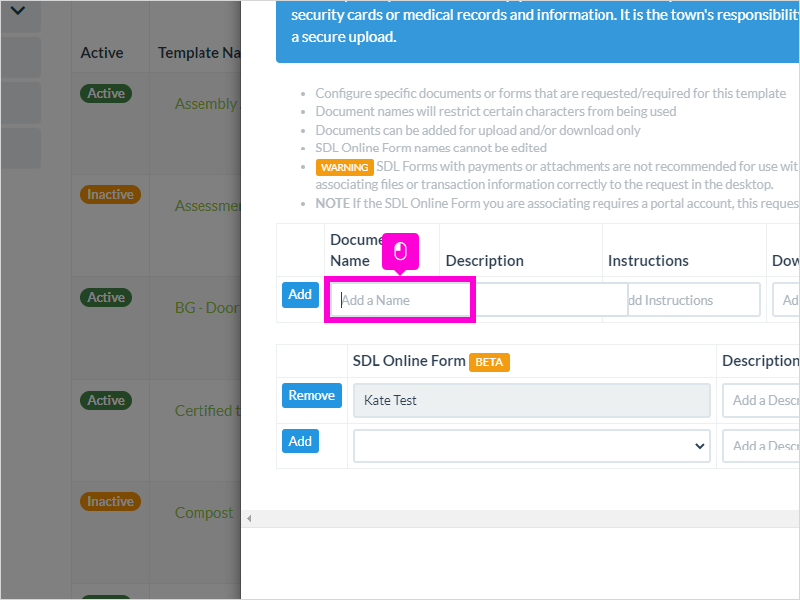The height and width of the screenshot is (600, 800).
Task: Click the Add Instructions input field
Action: 694,300
